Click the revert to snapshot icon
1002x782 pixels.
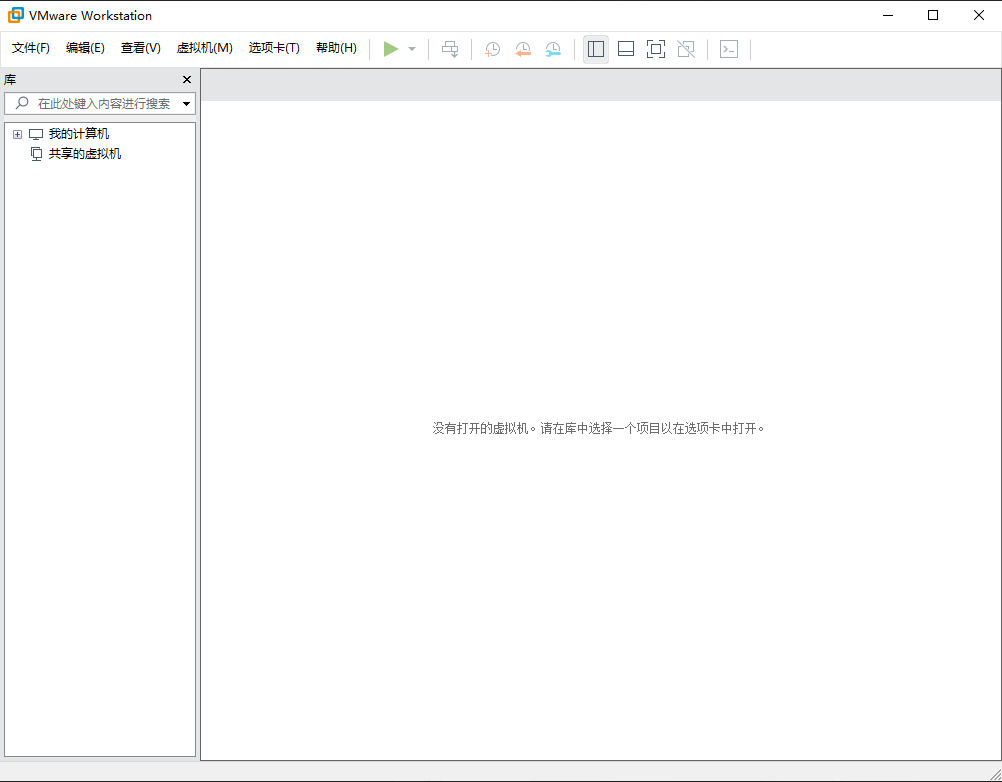523,49
